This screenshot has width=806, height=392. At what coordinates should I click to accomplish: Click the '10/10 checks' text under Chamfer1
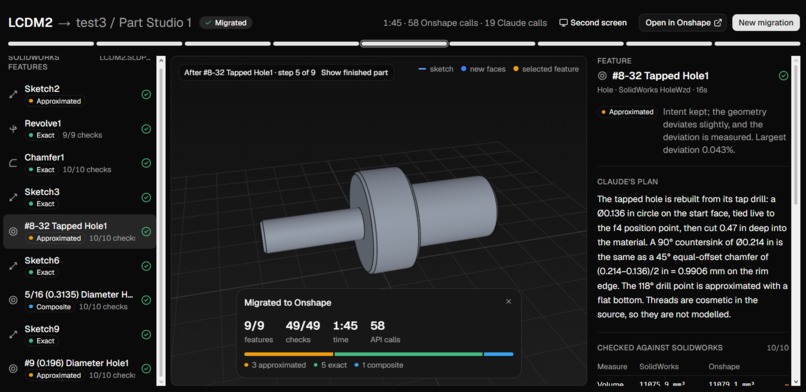click(87, 170)
